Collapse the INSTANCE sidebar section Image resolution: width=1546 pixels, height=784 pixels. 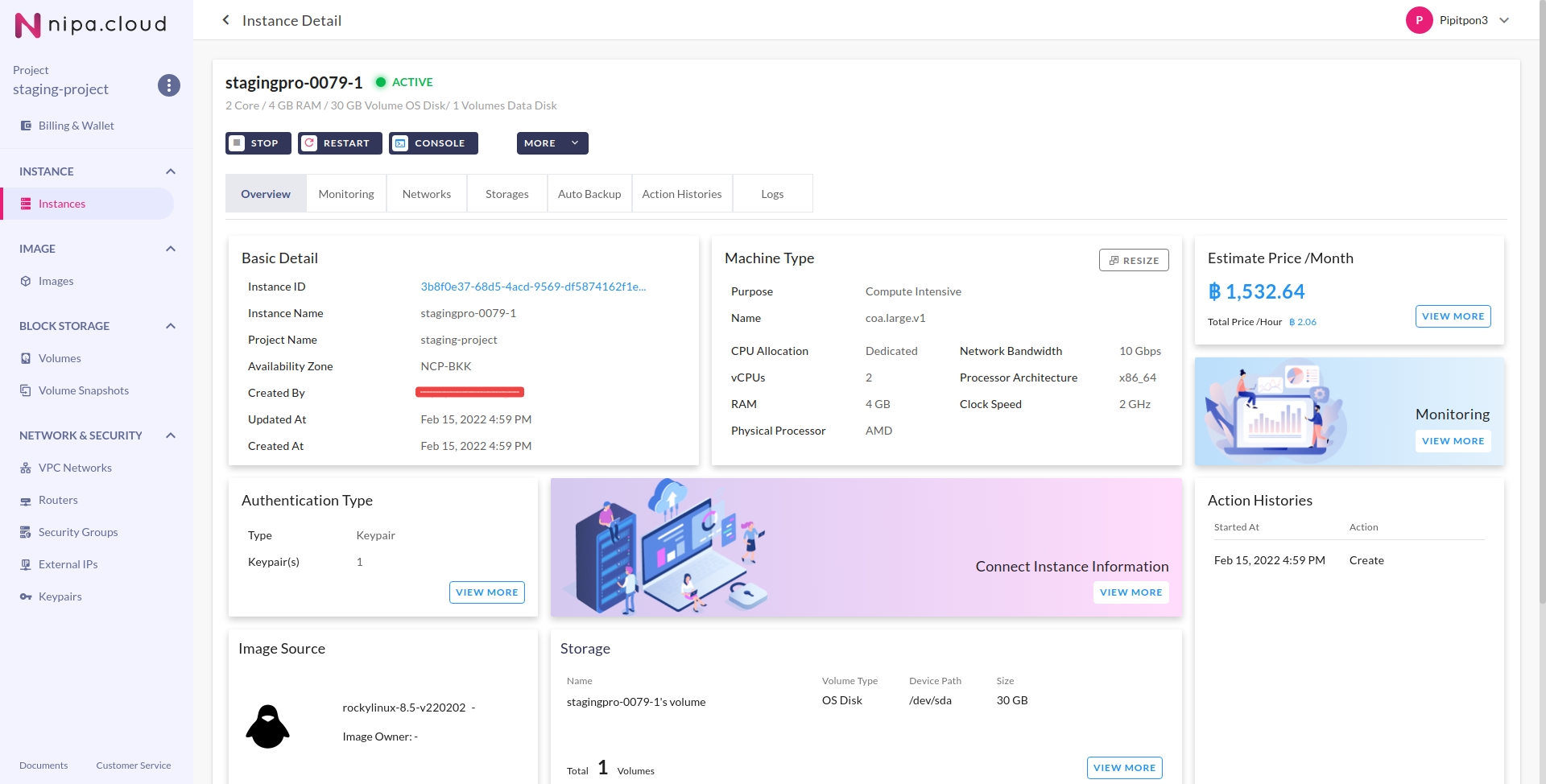[170, 171]
